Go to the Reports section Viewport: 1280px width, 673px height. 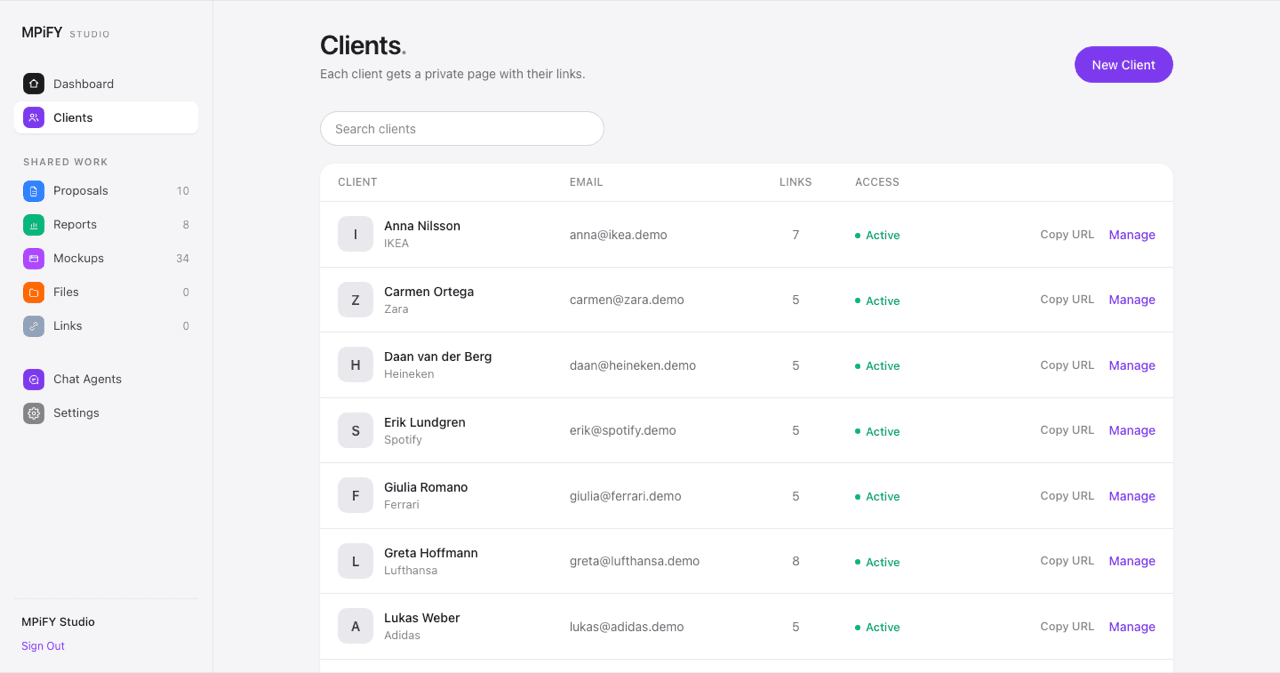[x=106, y=225]
